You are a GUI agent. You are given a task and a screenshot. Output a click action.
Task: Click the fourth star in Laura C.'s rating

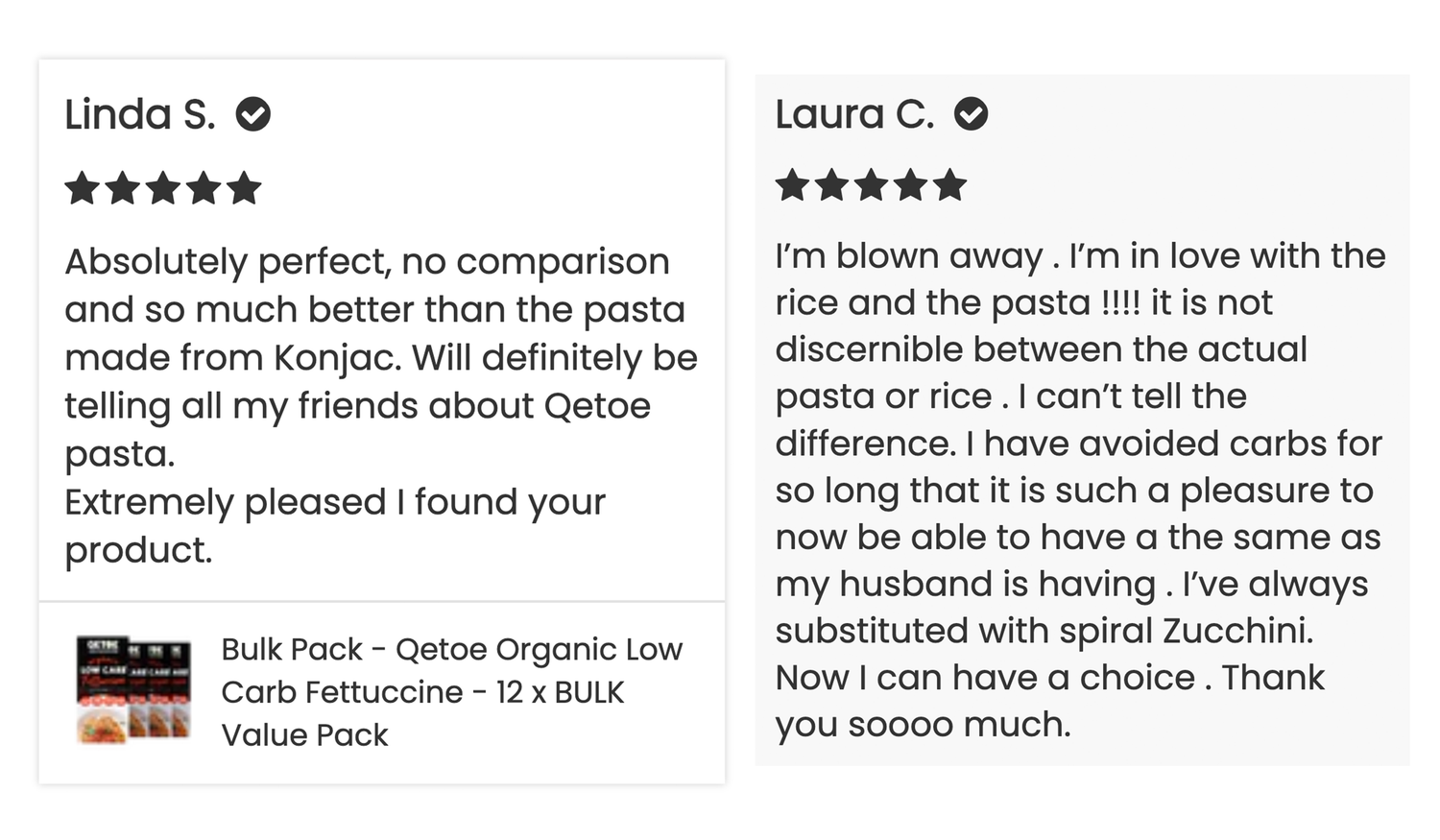(910, 184)
